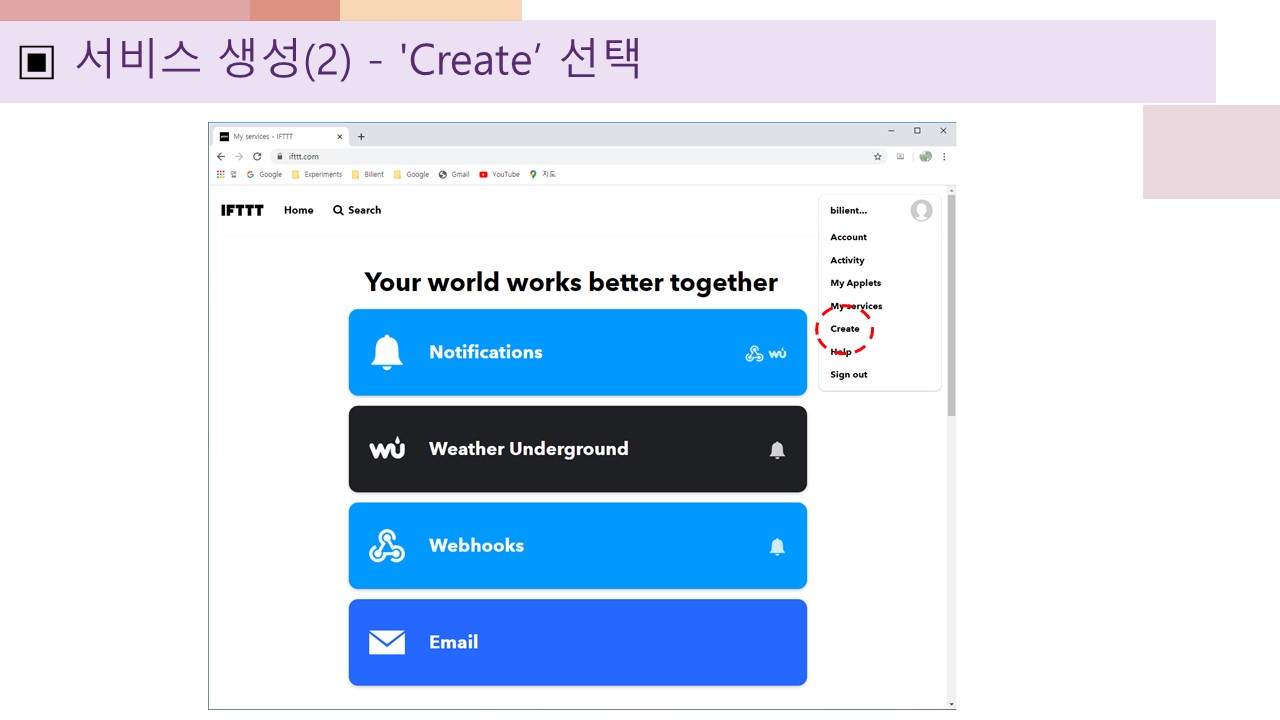Screen dimensions: 1280x720
Task: Click the ifttt.com address bar
Action: (x=578, y=157)
